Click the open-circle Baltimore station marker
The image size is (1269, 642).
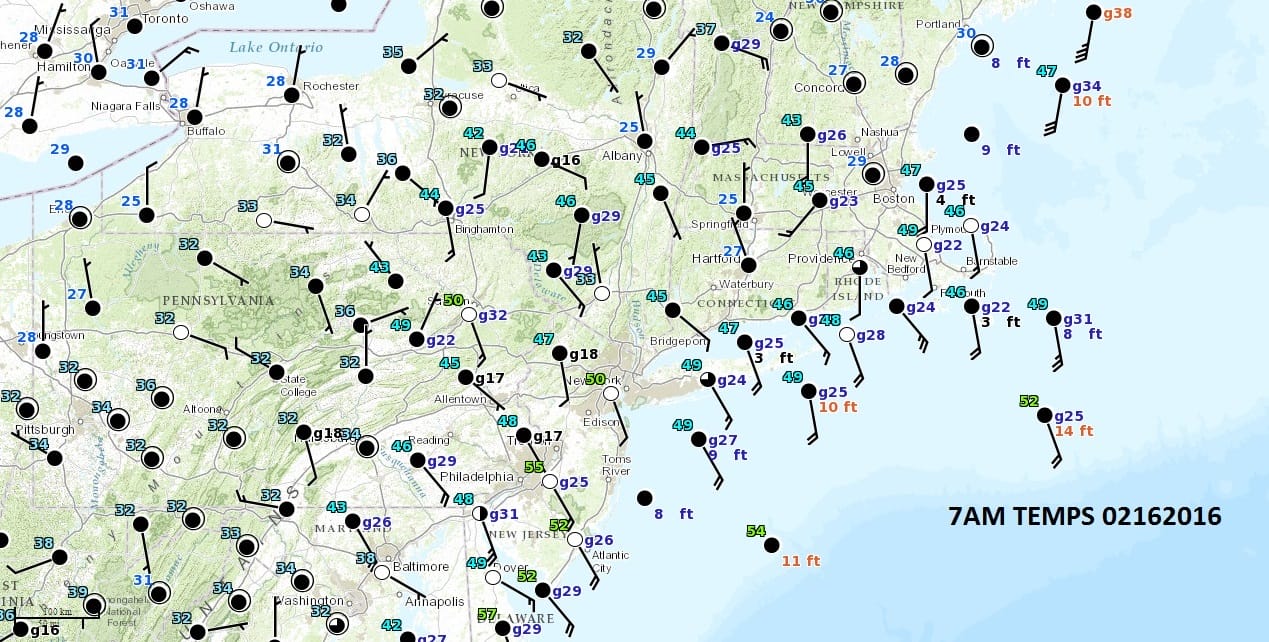pos(381,572)
